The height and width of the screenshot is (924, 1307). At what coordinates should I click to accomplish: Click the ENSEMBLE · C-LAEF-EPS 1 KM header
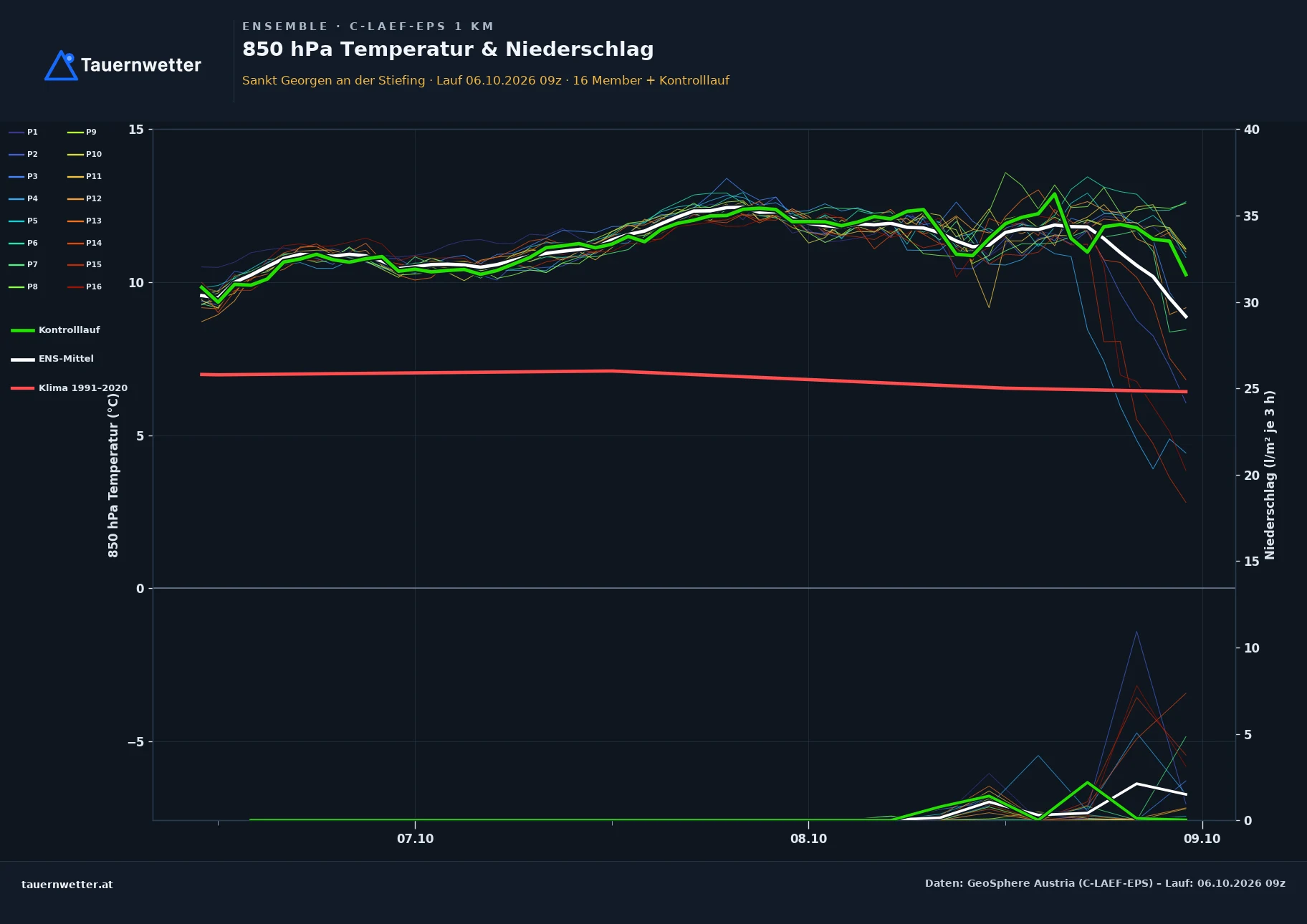pos(368,27)
